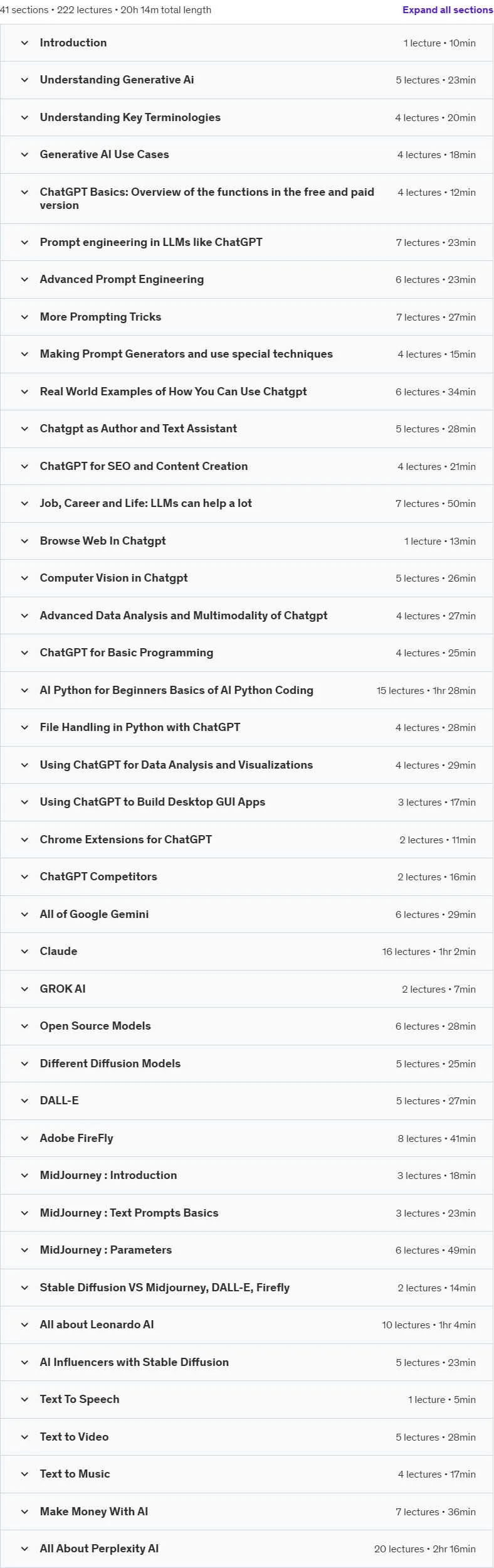Click chevron beside Adobe FireFly
This screenshot has height=1568, width=494.
[x=24, y=1138]
